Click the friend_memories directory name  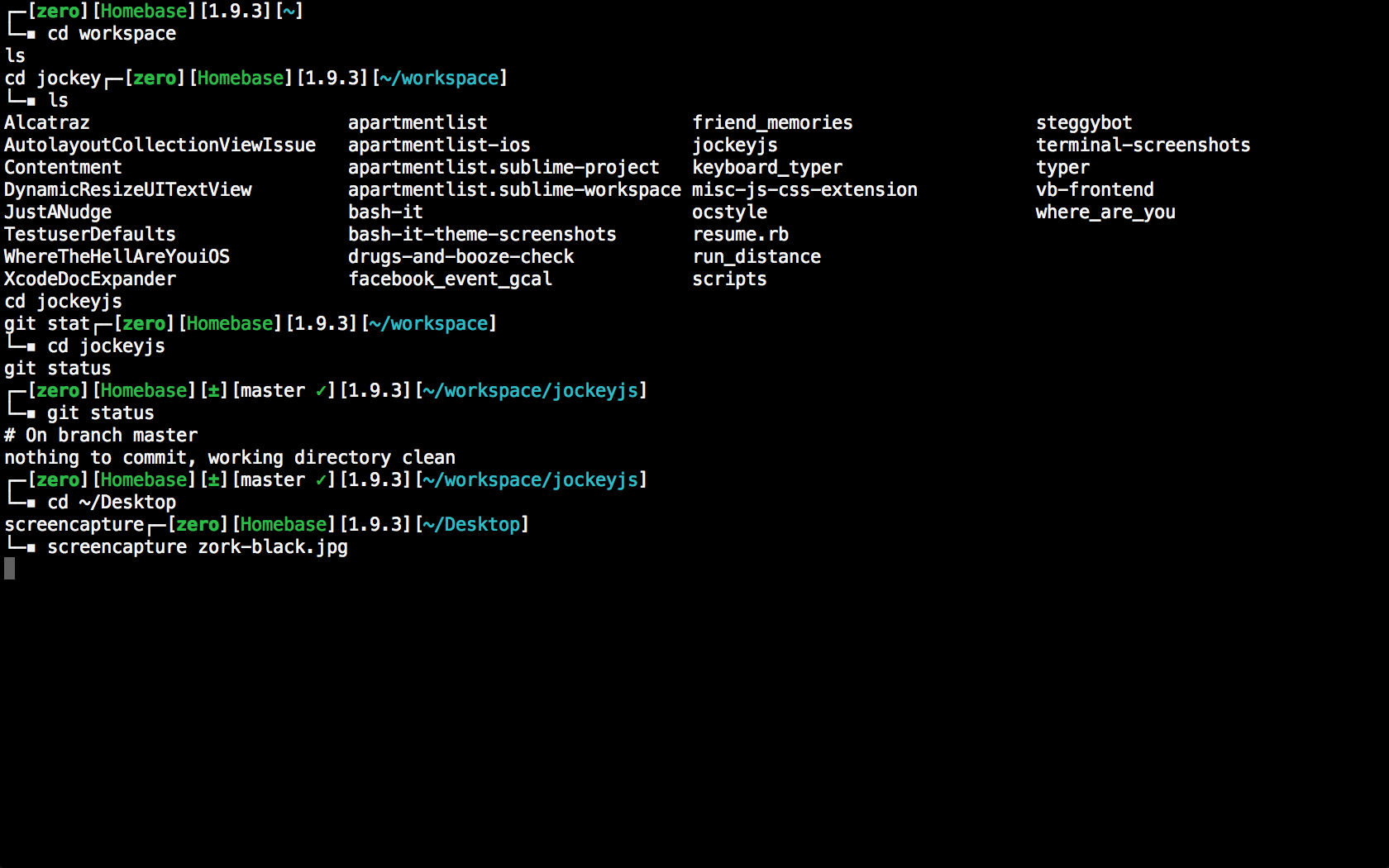772,123
